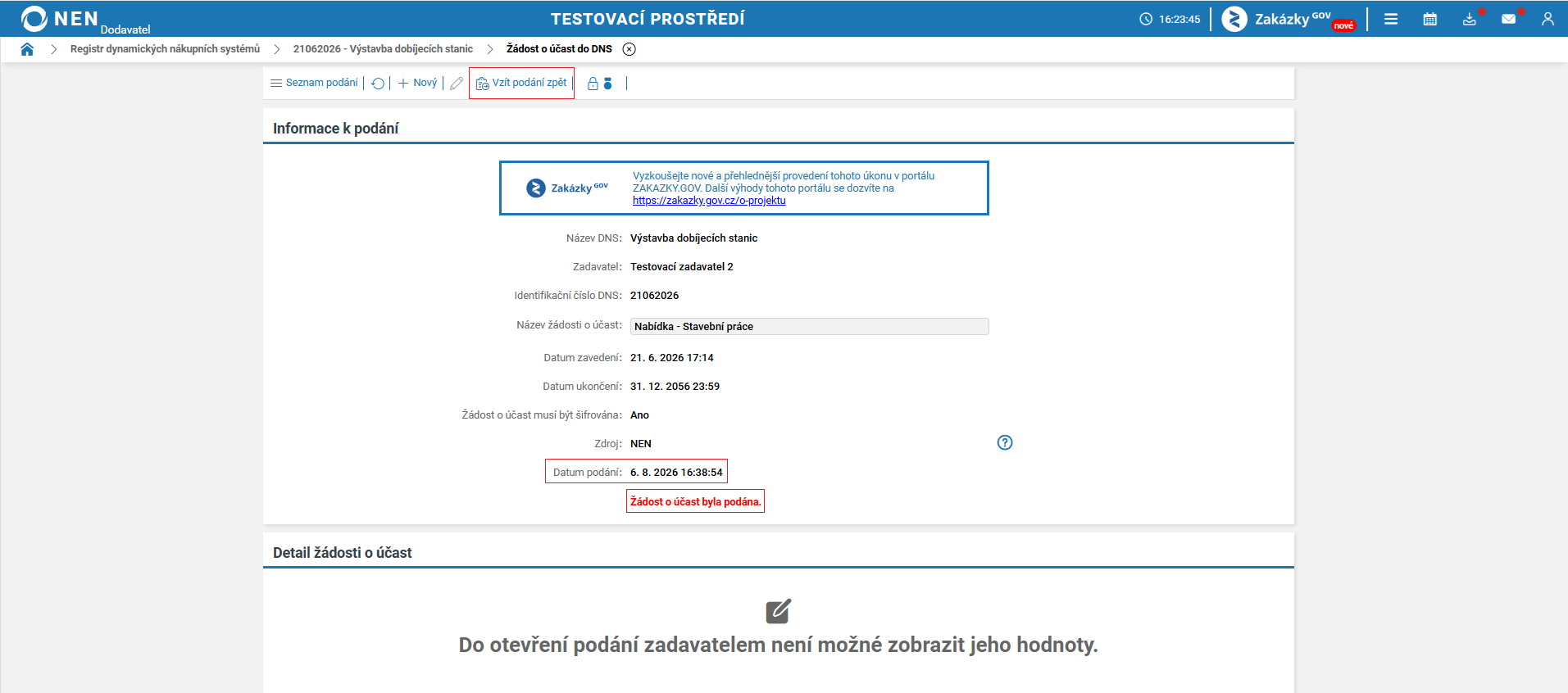Open 21062026 - Výstavba dobíjecích stanic breadcrumb
1568x693 pixels.
tap(383, 49)
